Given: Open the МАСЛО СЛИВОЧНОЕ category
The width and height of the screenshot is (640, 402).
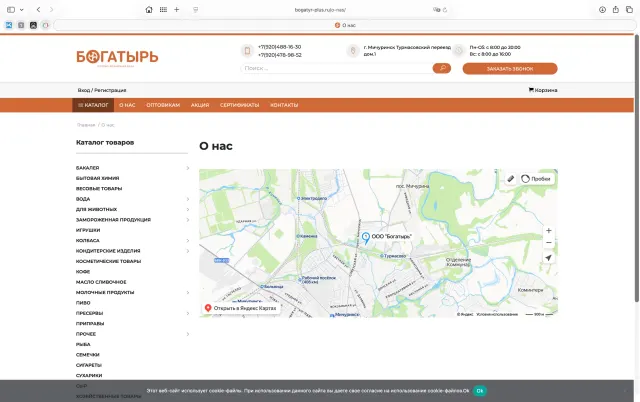Looking at the screenshot, I should coord(101,282).
